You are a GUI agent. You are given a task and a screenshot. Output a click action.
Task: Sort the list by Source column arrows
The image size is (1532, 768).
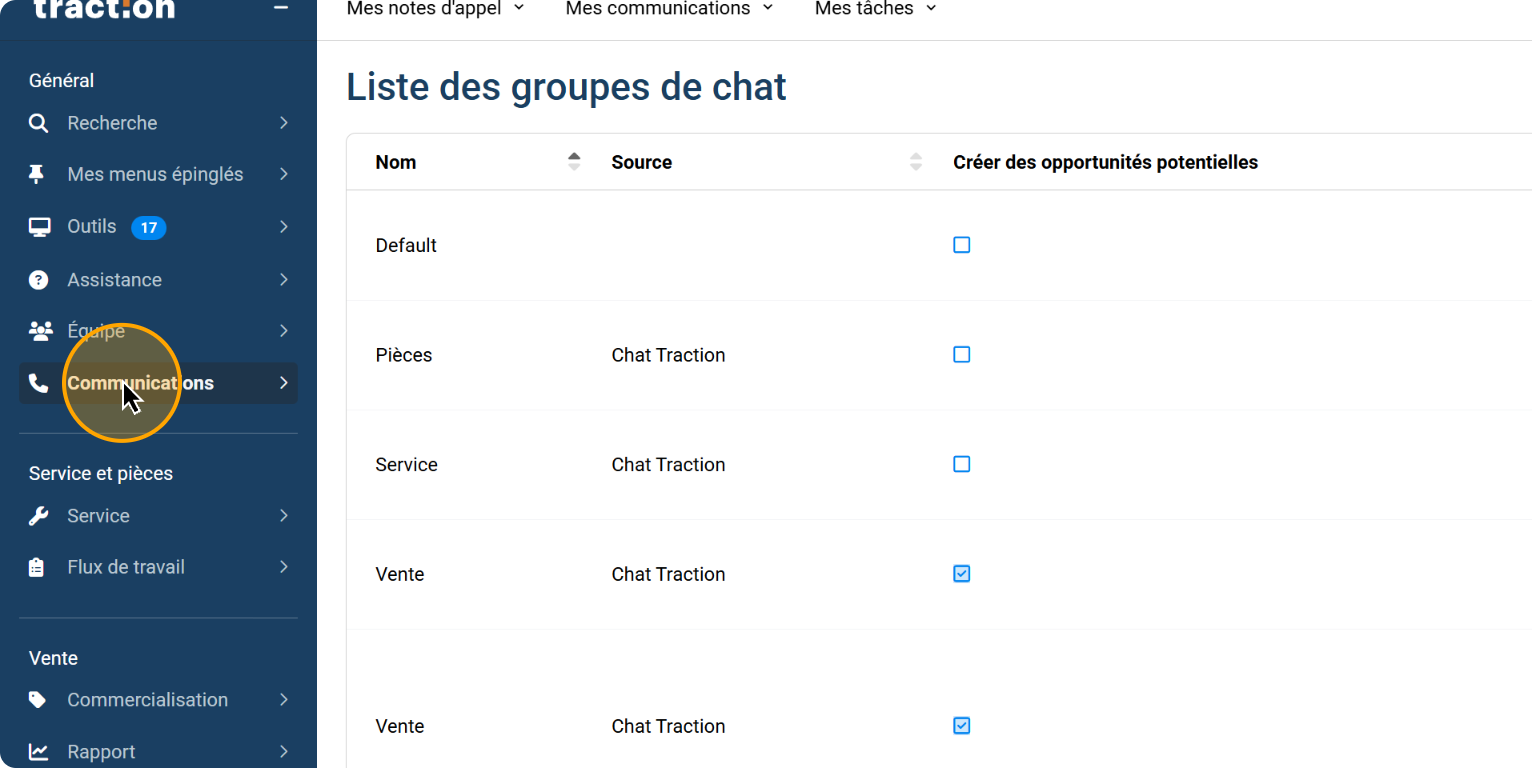915,162
